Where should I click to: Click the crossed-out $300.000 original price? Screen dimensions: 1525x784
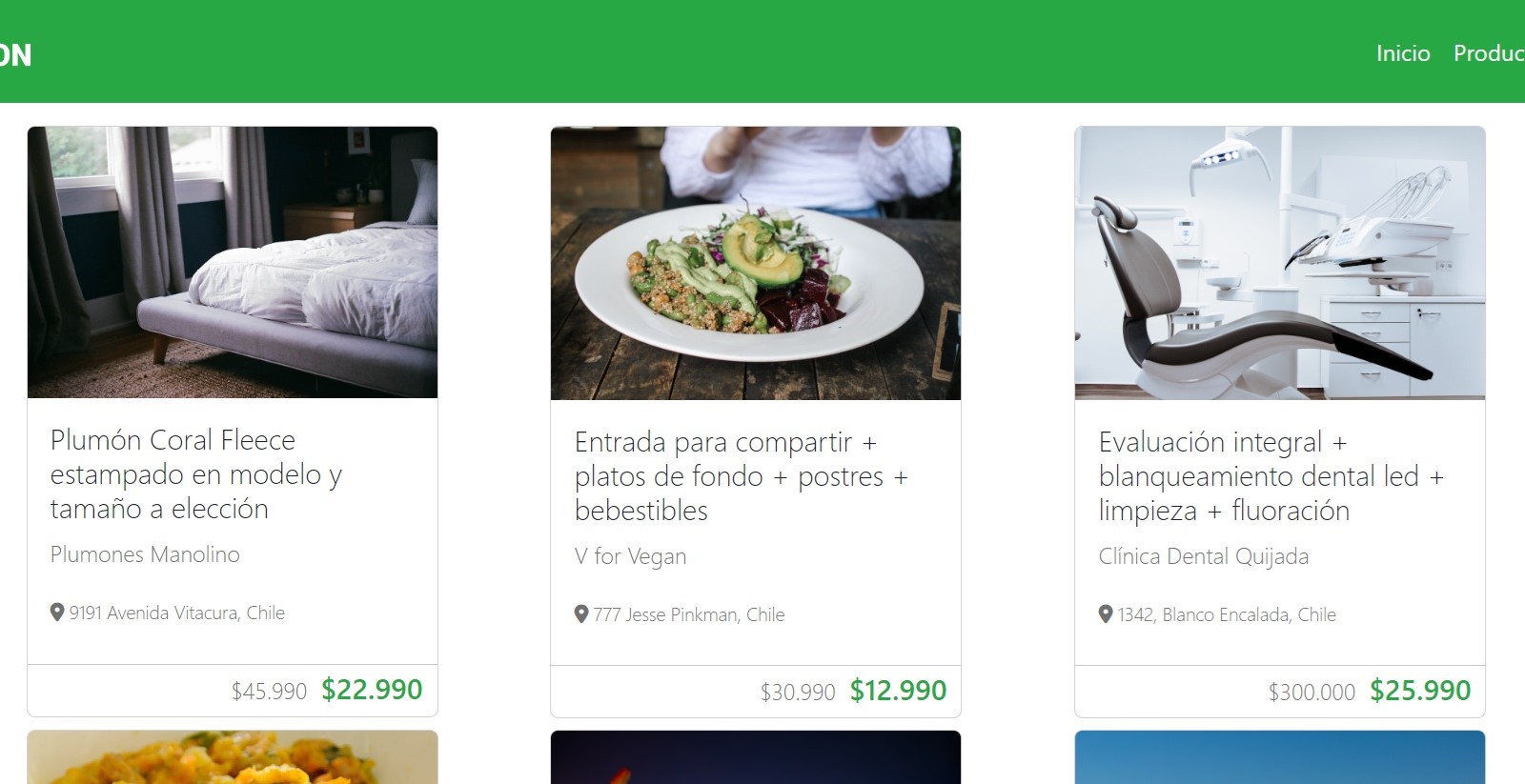pyautogui.click(x=1311, y=693)
